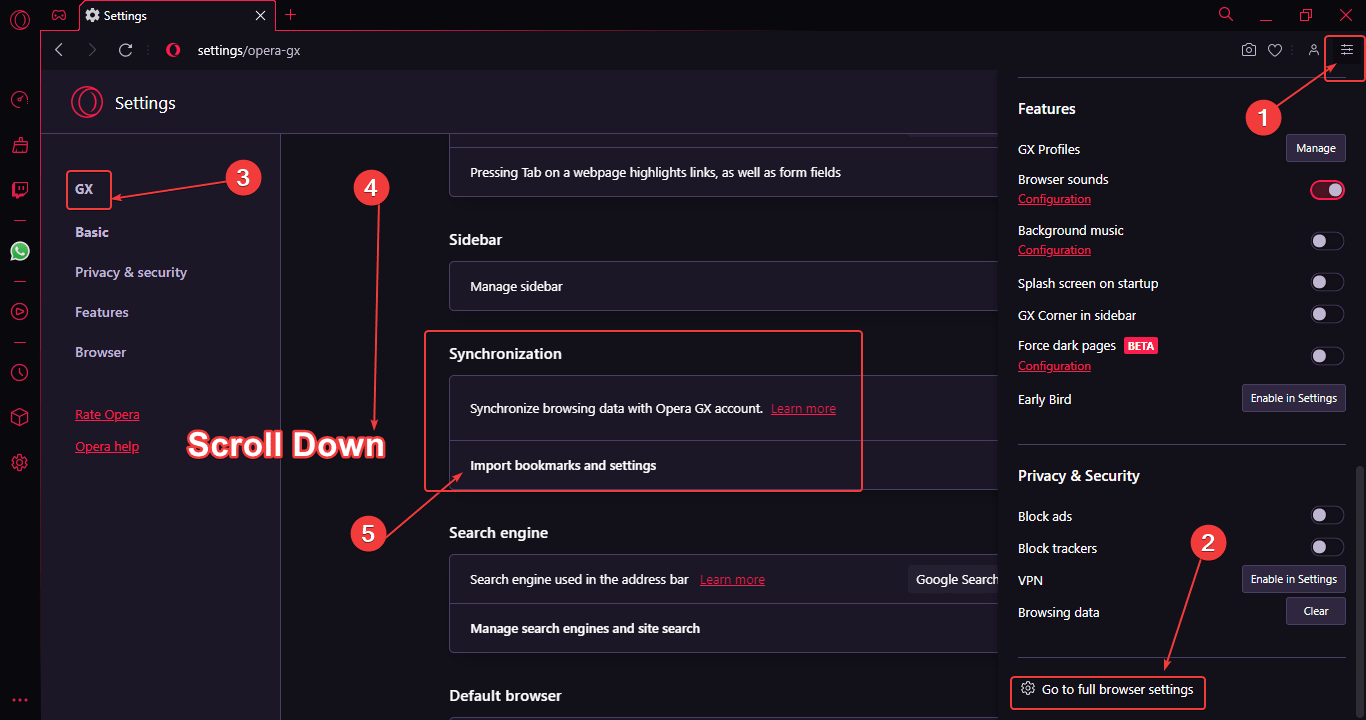Disable the Browser sounds toggle
The width and height of the screenshot is (1366, 720).
[x=1327, y=189]
